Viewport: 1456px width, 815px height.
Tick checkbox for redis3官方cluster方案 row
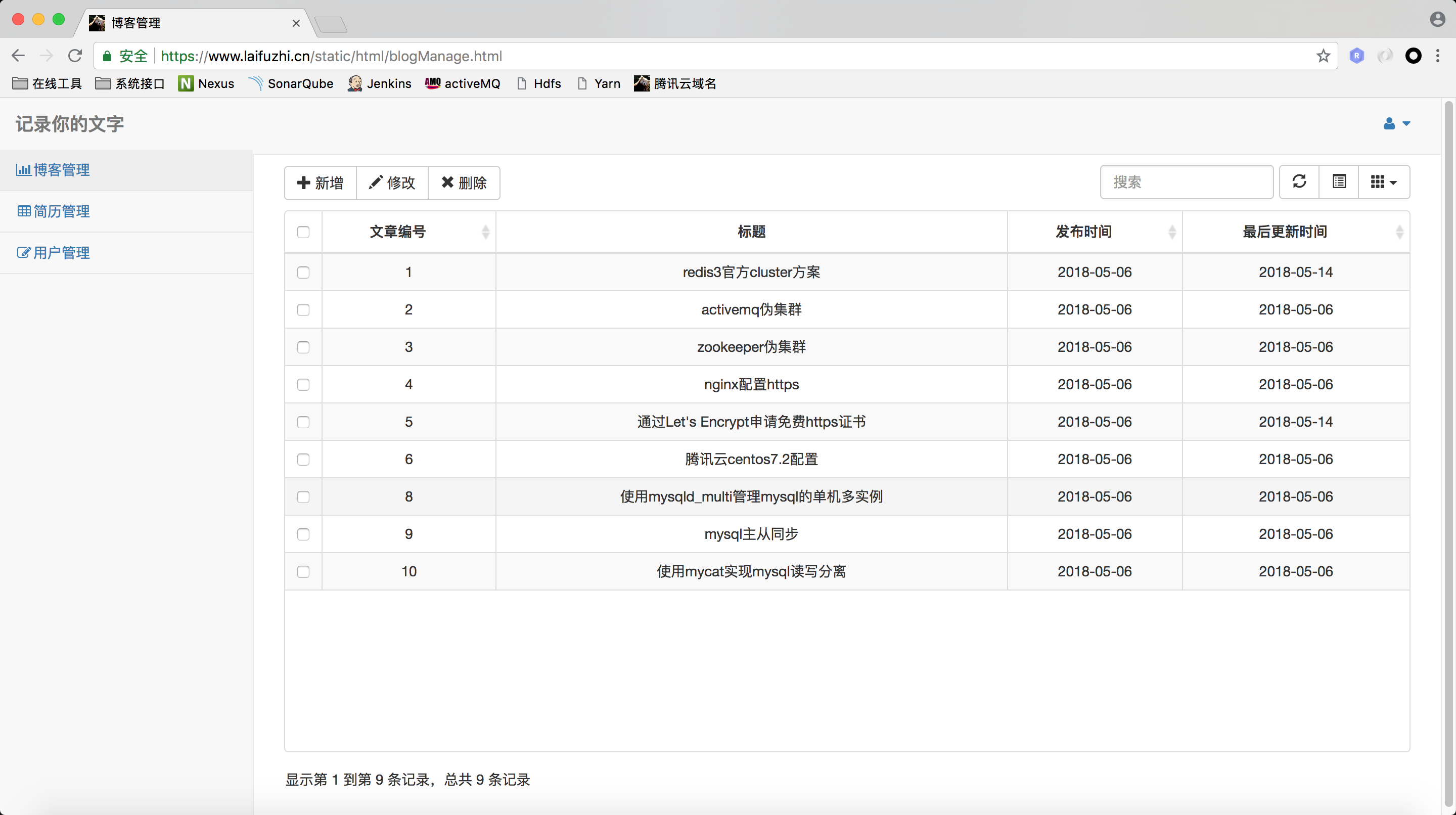pyautogui.click(x=303, y=273)
